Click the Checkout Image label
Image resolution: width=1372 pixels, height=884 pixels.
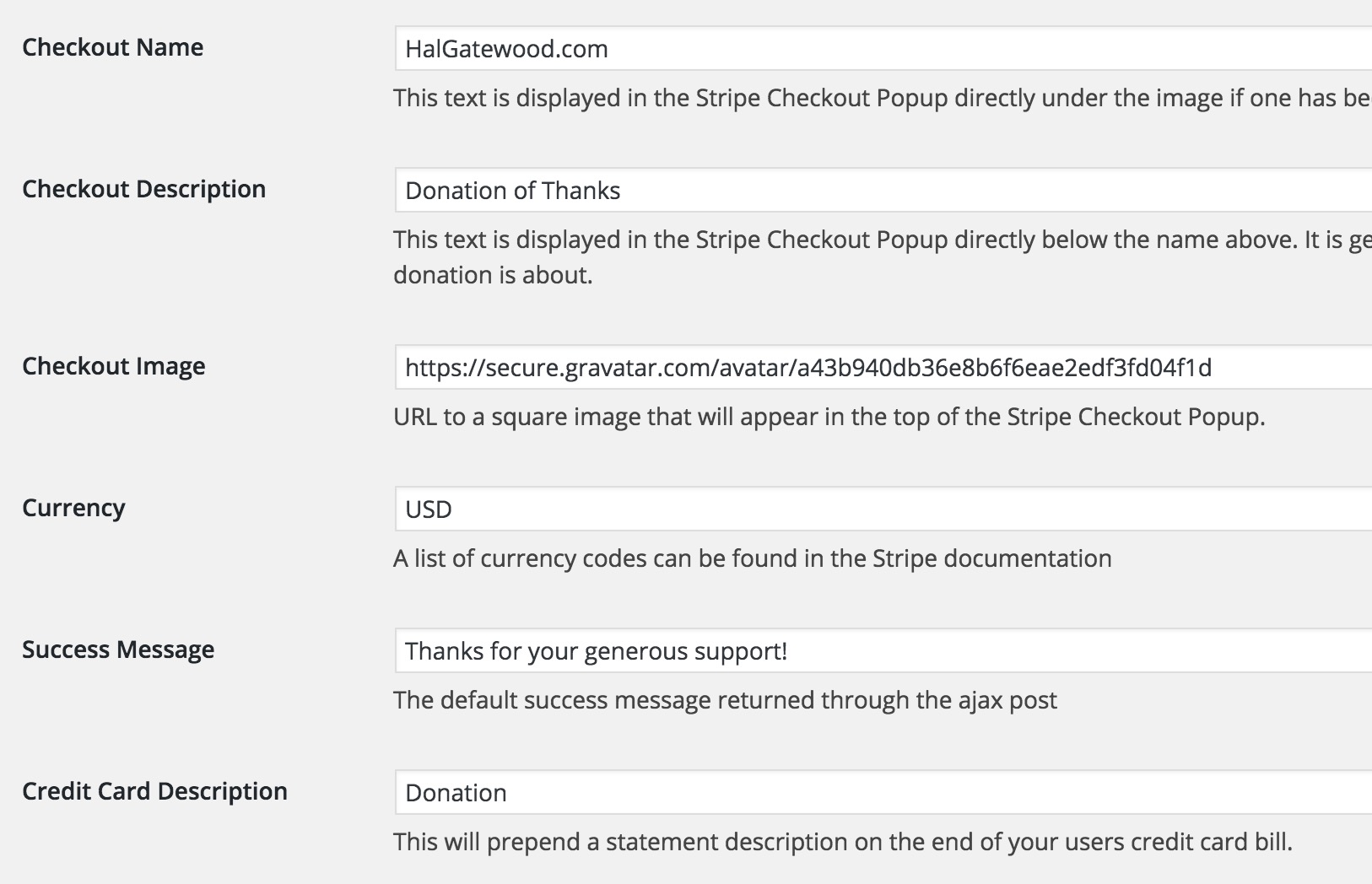(114, 367)
